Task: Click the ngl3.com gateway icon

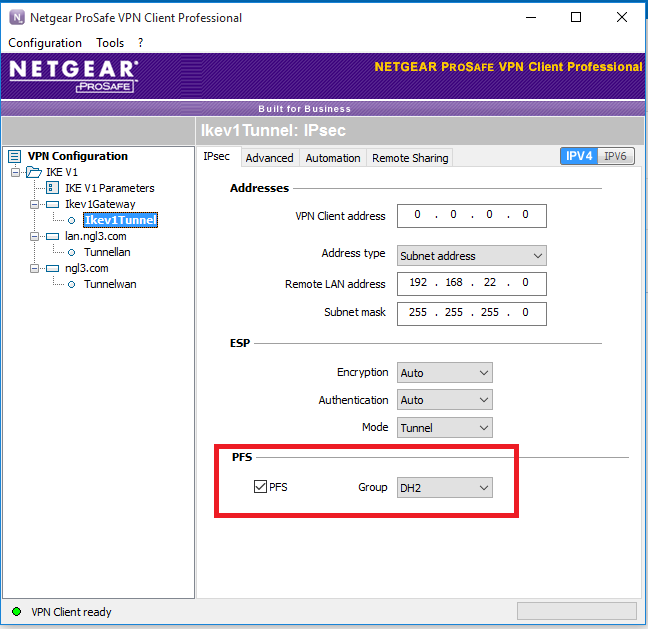Action: [x=52, y=269]
